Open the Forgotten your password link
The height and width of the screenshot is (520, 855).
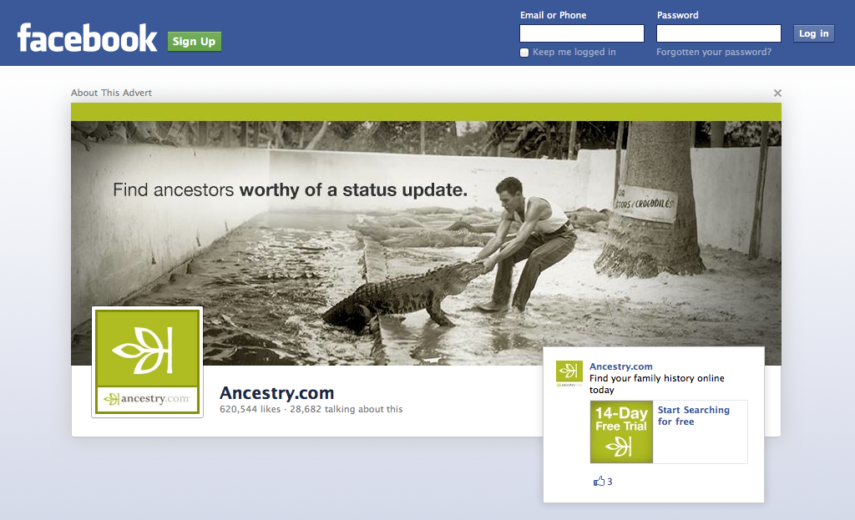(x=713, y=52)
